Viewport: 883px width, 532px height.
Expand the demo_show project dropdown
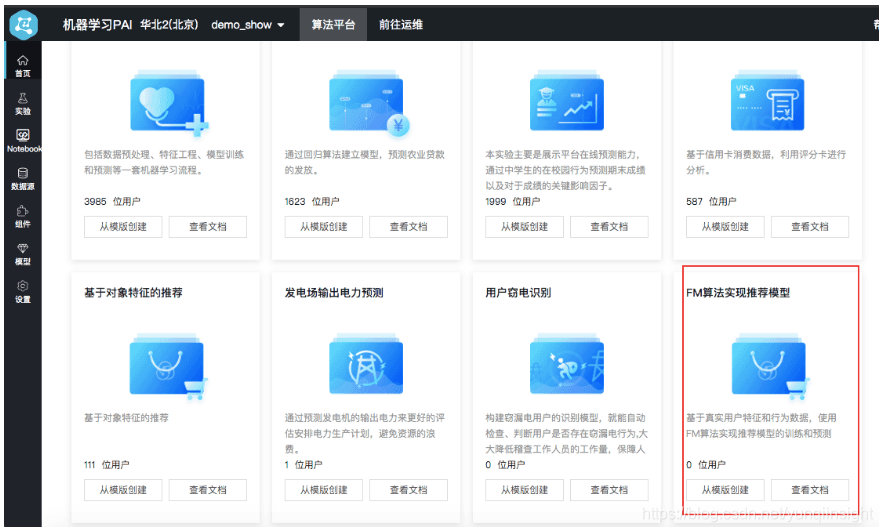(x=248, y=25)
